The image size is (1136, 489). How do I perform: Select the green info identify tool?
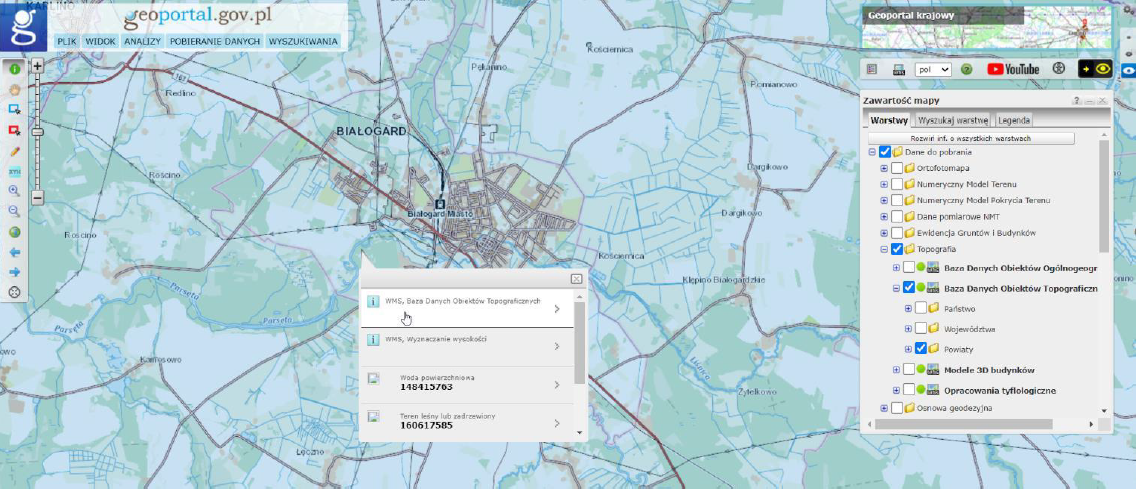tap(15, 70)
